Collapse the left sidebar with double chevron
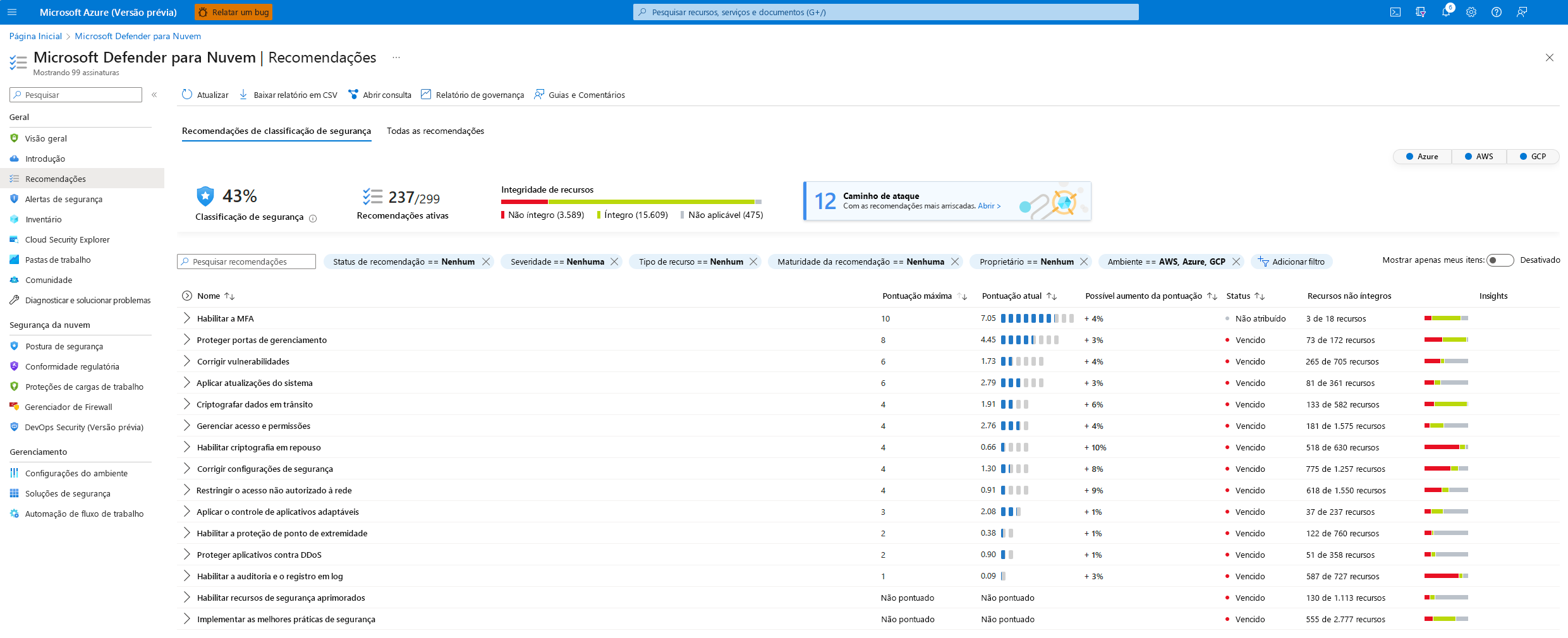1568x638 pixels. click(x=154, y=95)
